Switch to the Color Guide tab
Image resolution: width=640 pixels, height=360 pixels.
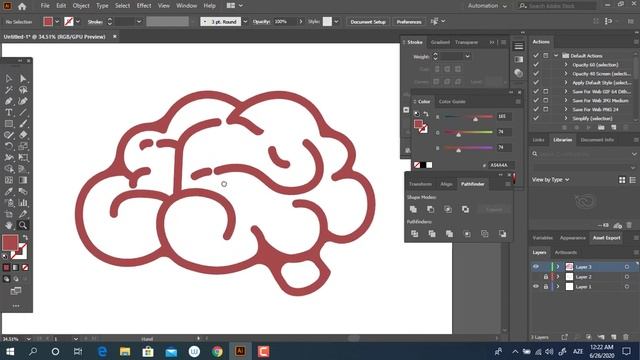452,102
